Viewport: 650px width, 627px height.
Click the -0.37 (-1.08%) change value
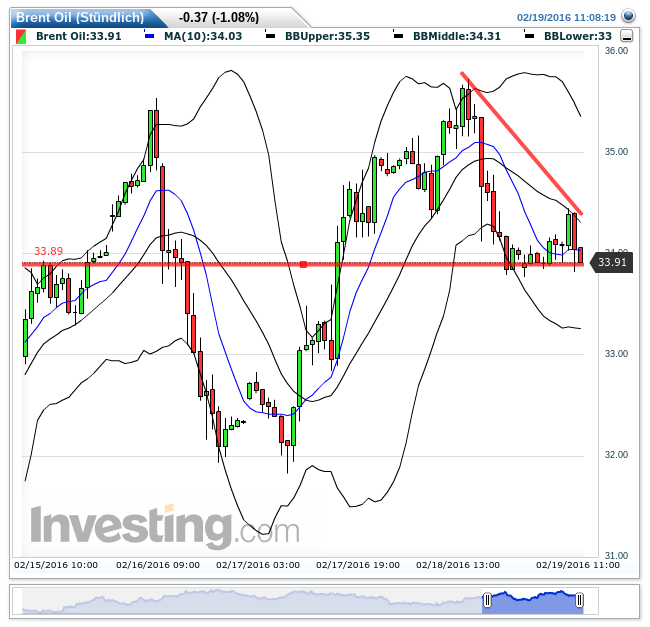point(217,17)
